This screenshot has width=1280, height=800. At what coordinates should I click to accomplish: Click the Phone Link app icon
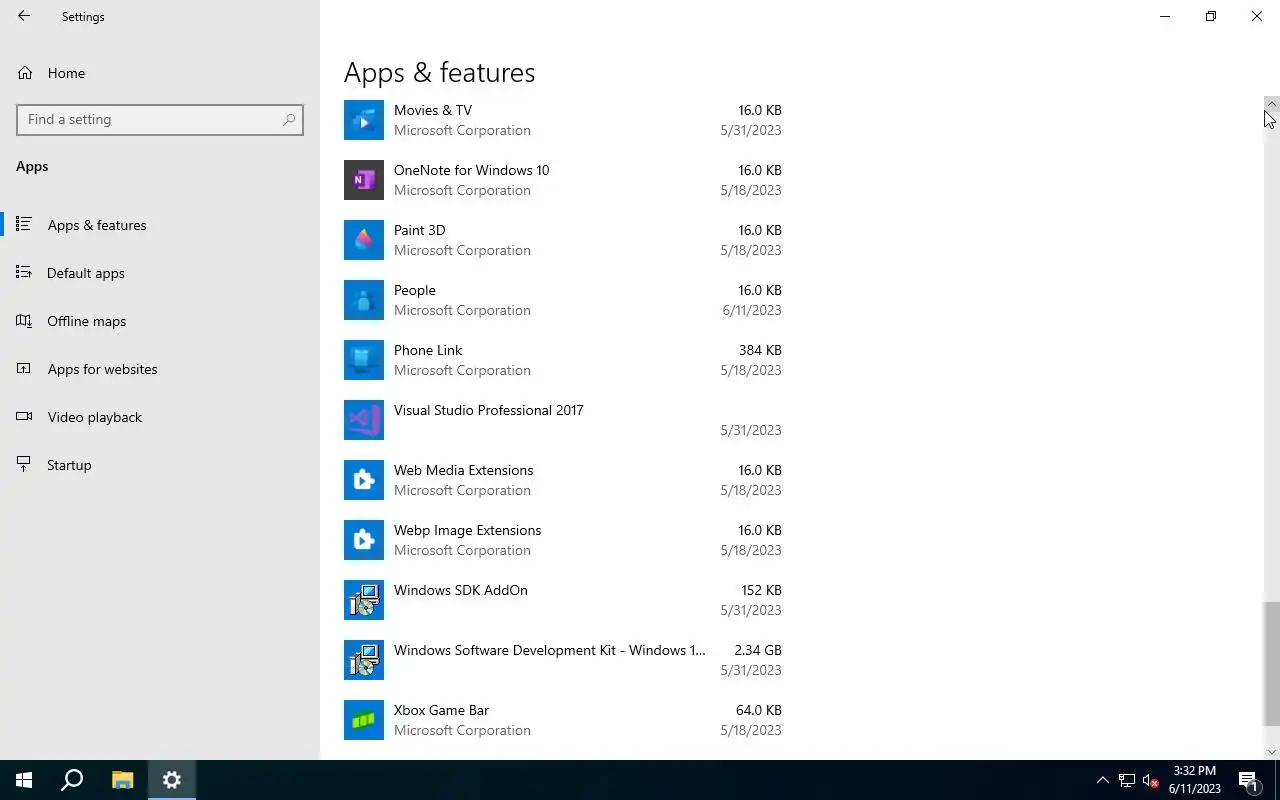tap(364, 360)
